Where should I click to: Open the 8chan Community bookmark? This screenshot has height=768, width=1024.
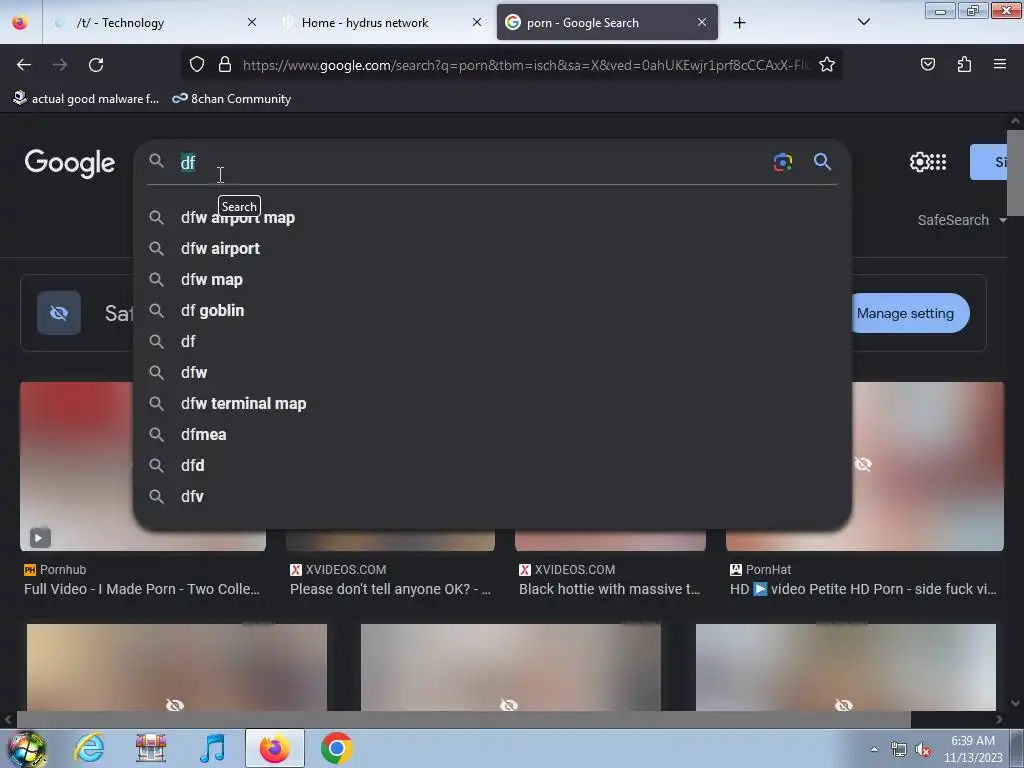coord(232,99)
